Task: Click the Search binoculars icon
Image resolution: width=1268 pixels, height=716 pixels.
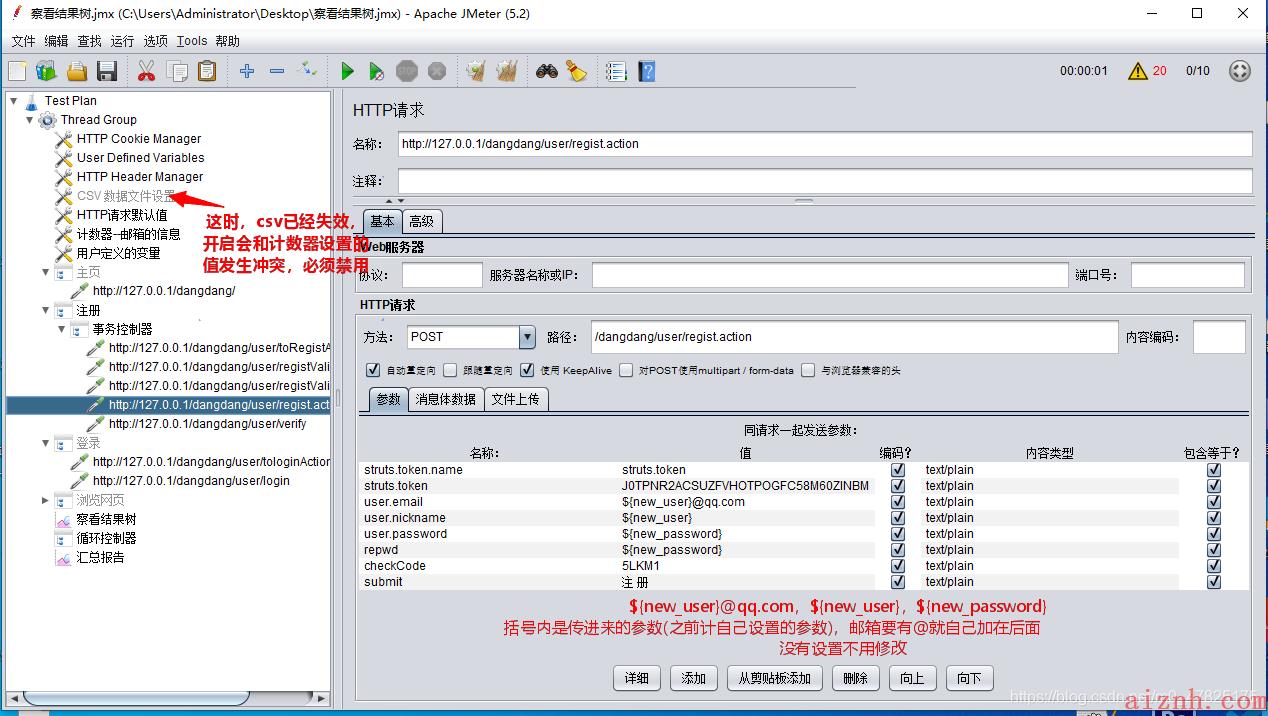Action: (546, 71)
